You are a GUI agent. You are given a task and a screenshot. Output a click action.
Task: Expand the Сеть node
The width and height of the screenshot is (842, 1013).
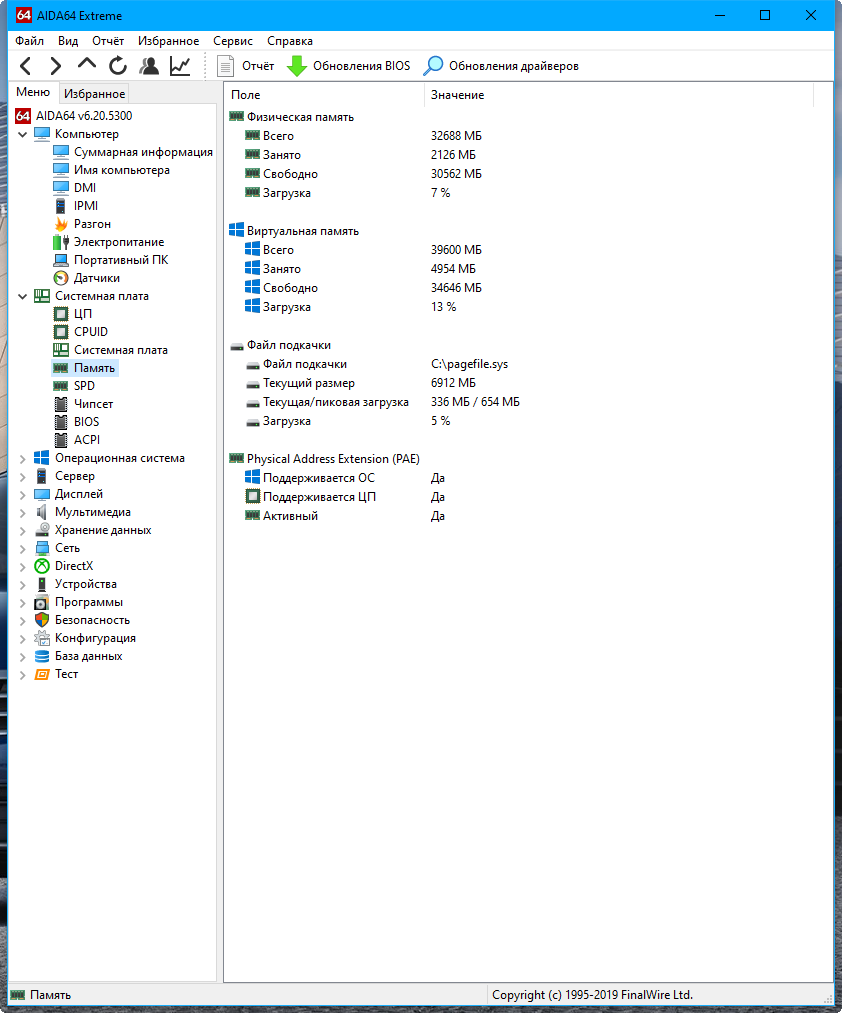pos(23,549)
